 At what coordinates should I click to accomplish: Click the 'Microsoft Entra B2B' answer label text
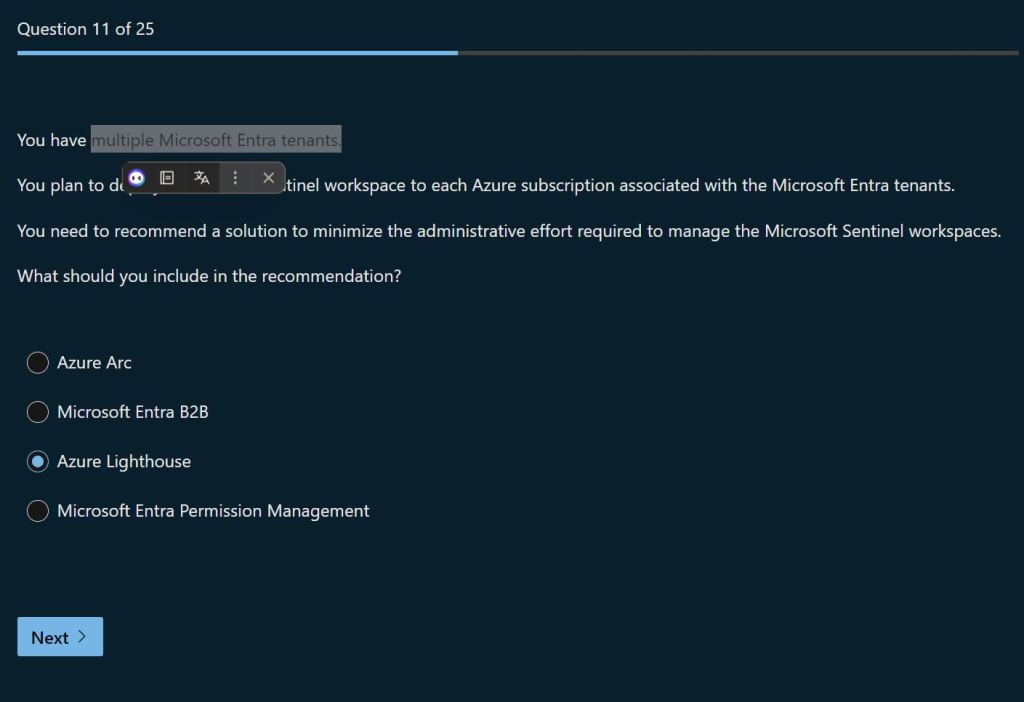[x=133, y=412]
